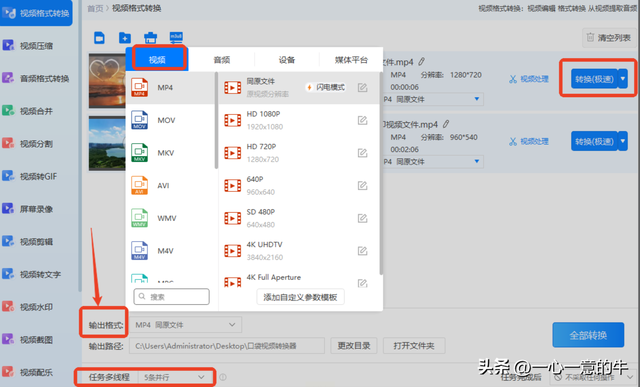Go to 首页 in the breadcrumb
Viewport: 640px width, 387px height.
tap(95, 8)
